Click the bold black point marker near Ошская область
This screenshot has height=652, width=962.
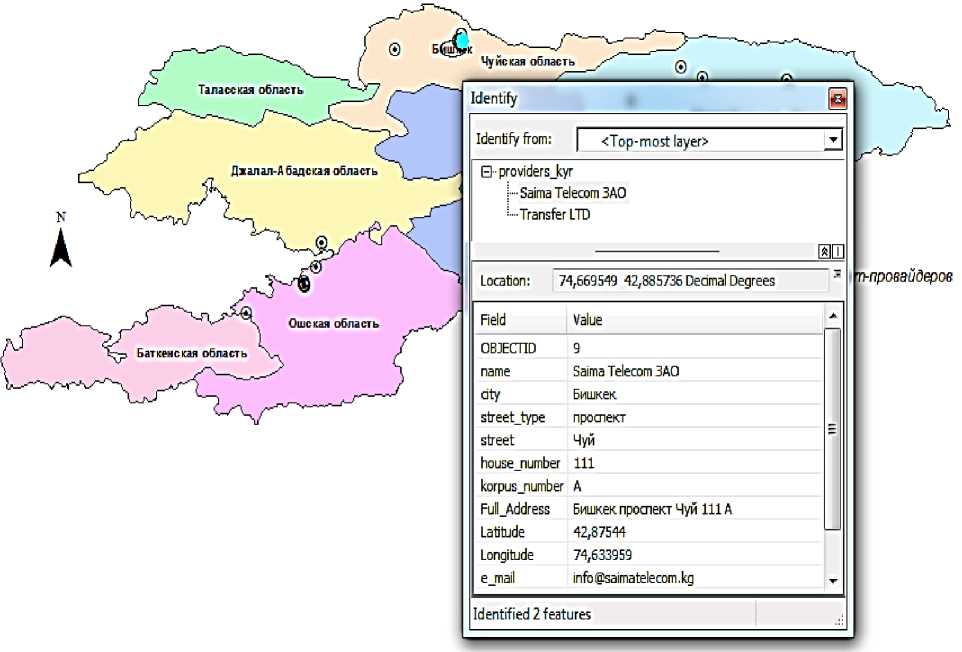pyautogui.click(x=304, y=284)
